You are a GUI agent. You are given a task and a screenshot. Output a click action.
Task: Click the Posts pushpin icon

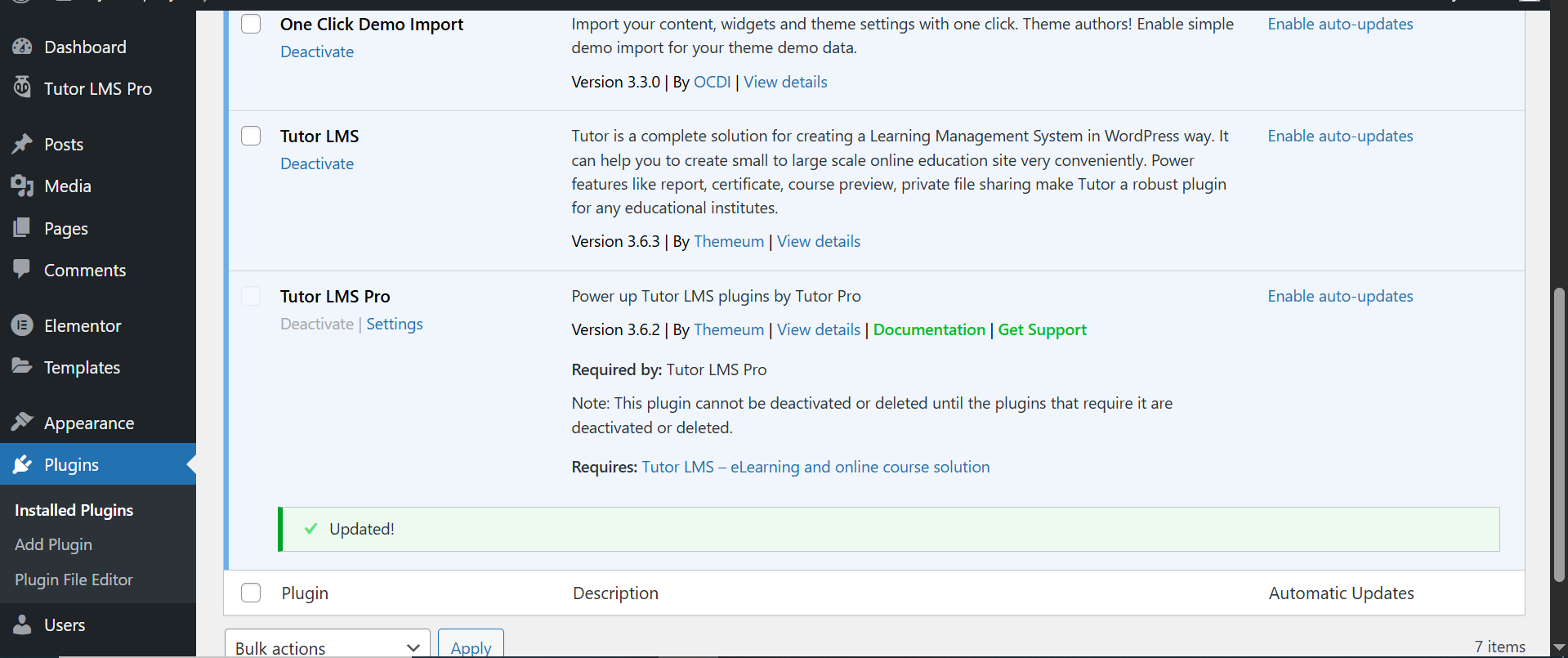click(22, 144)
